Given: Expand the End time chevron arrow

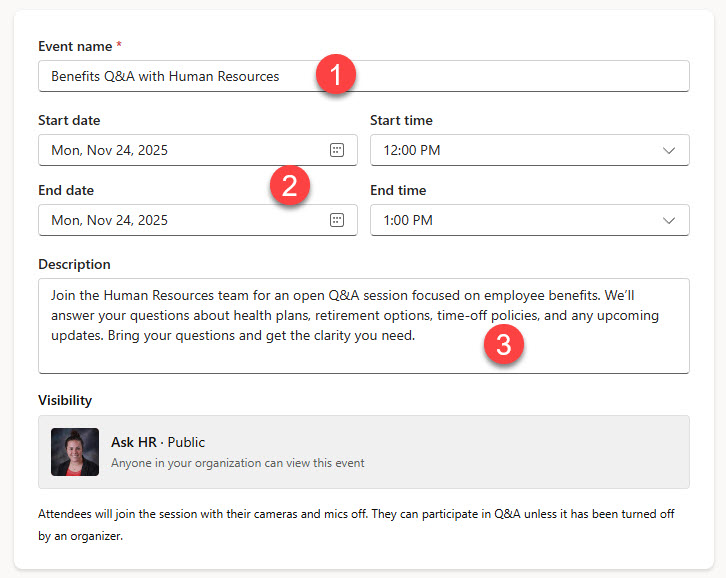Looking at the screenshot, I should [669, 220].
